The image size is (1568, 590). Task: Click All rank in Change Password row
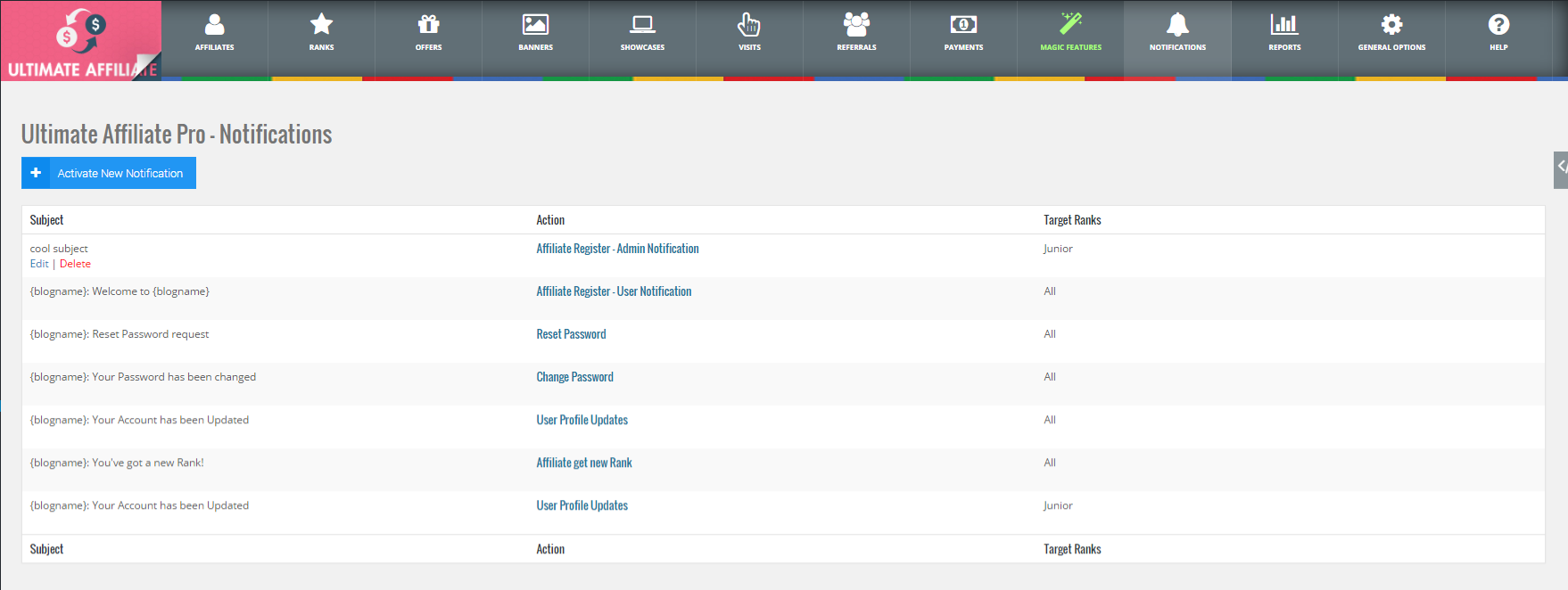(1050, 377)
